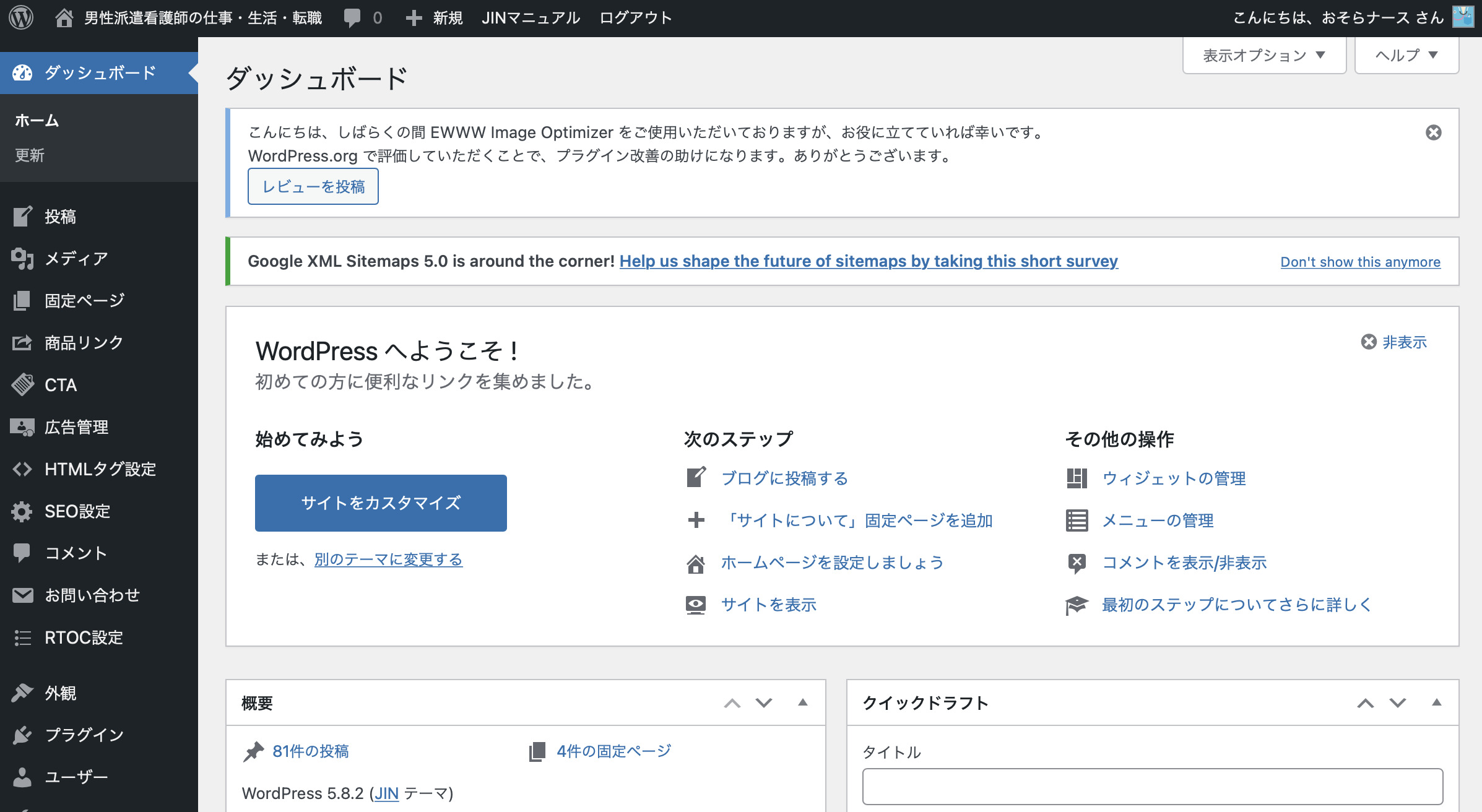Click the comments bubble icon in admin bar
This screenshot has width=1482, height=812.
pos(352,18)
